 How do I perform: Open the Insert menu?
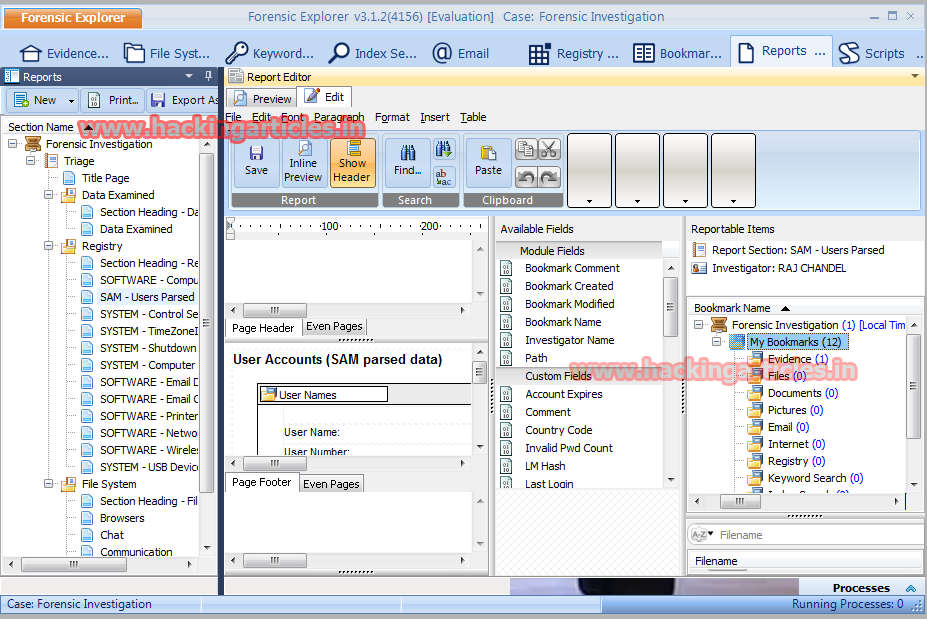click(x=435, y=117)
